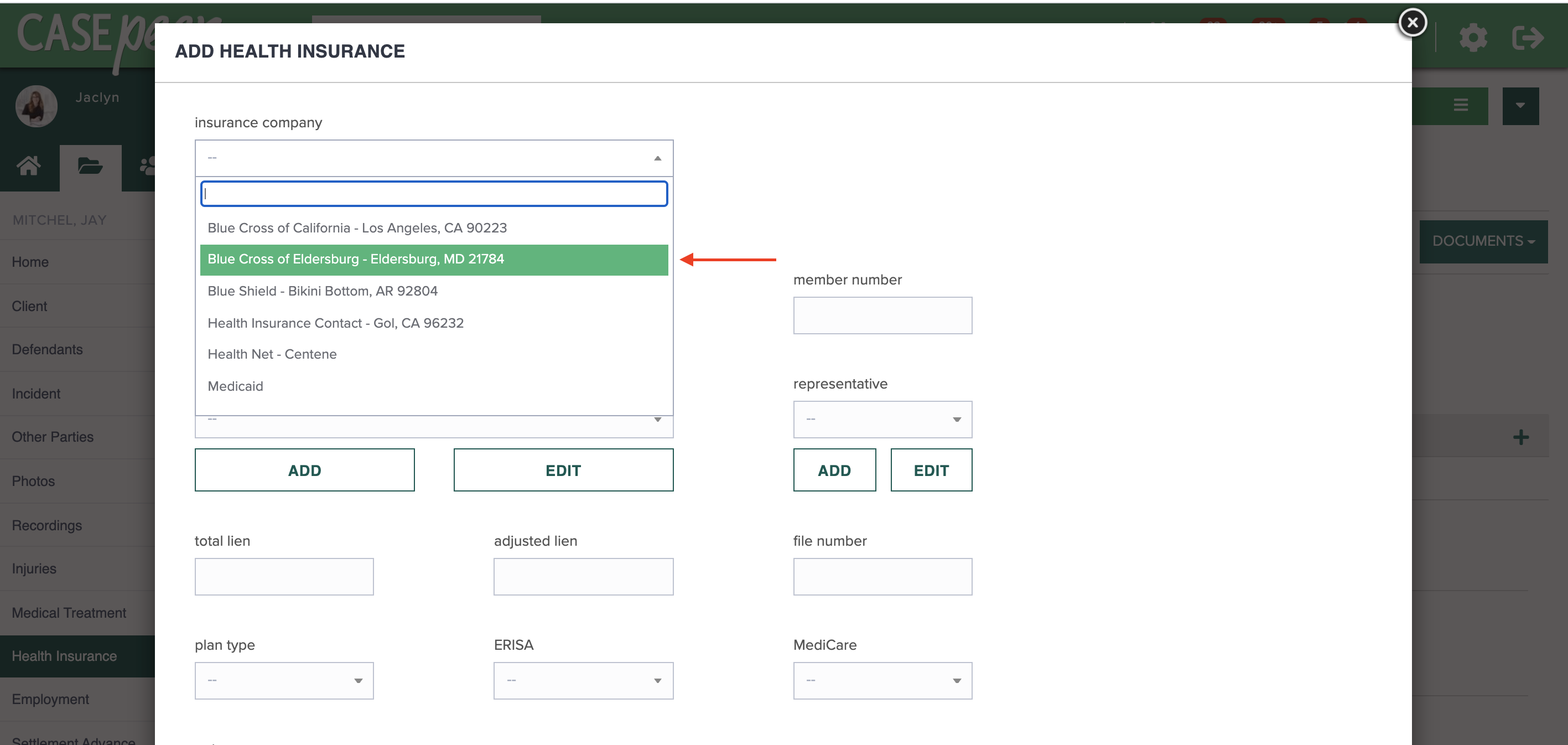The height and width of the screenshot is (745, 1568).
Task: Open Home in the sidebar
Action: point(77,262)
